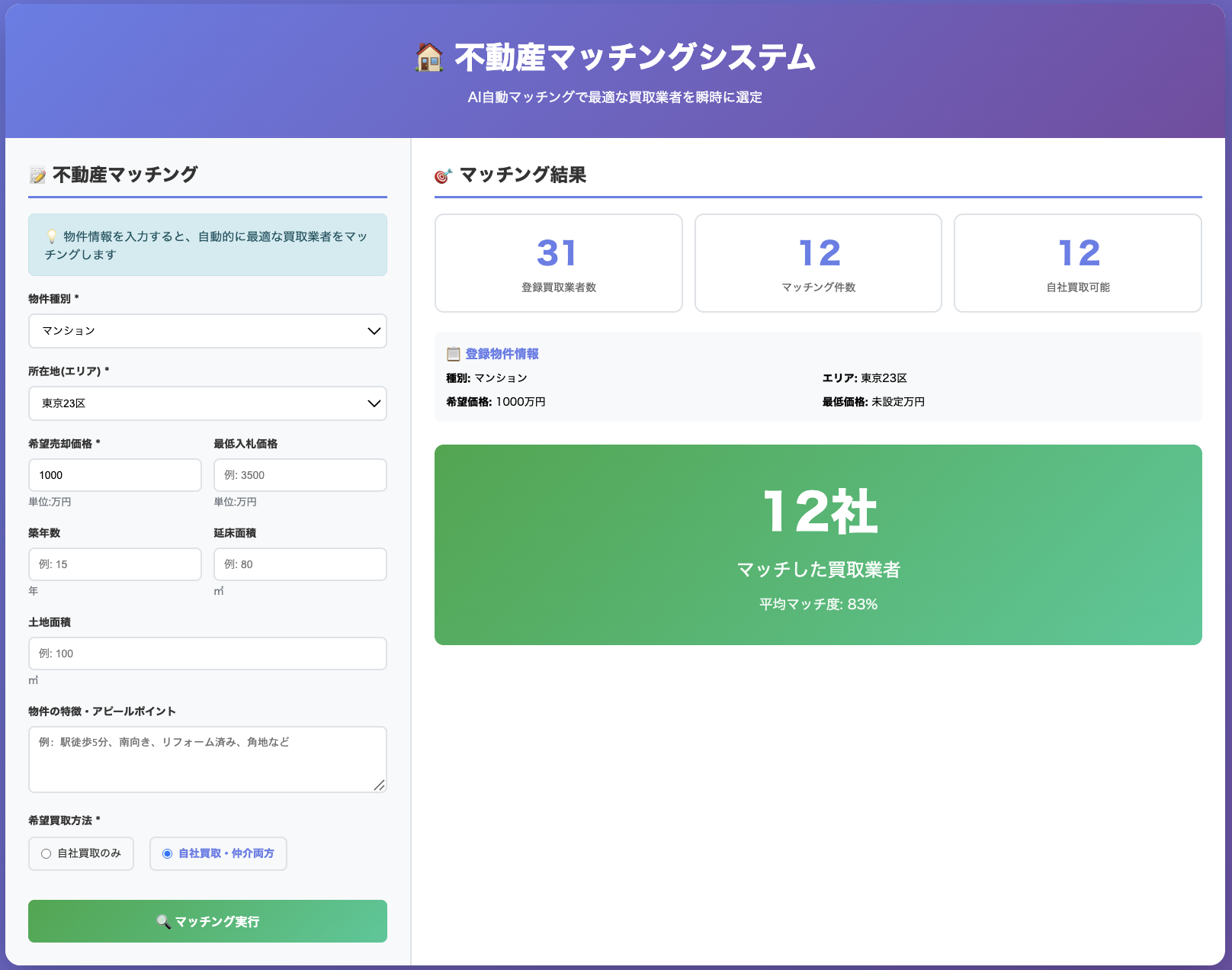The width and height of the screenshot is (1232, 970).
Task: Select the 31 登録買取業者数 stat card
Action: point(557,262)
